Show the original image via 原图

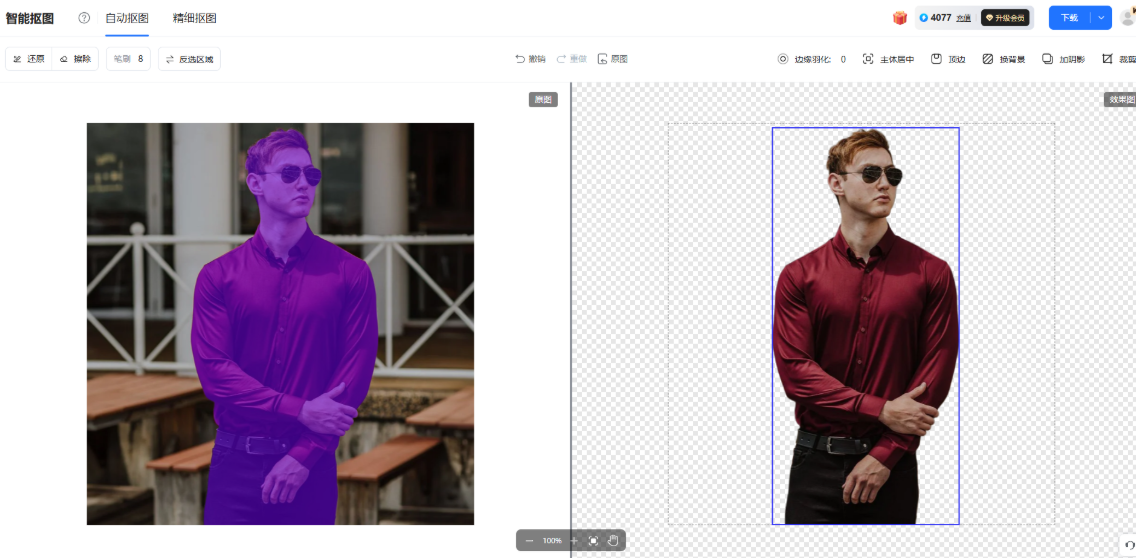[x=612, y=59]
